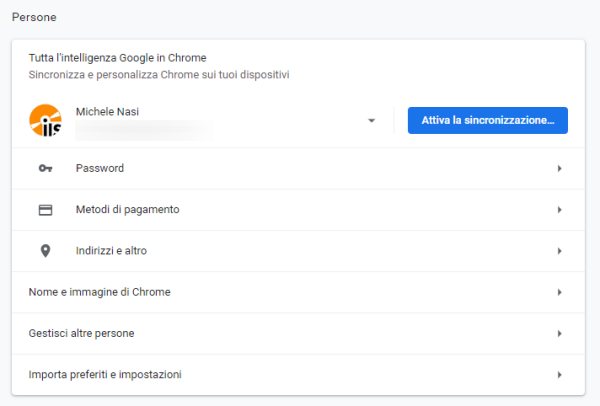Select the 'Metodi di pagamento' label
The height and width of the screenshot is (406, 600).
tap(127, 210)
